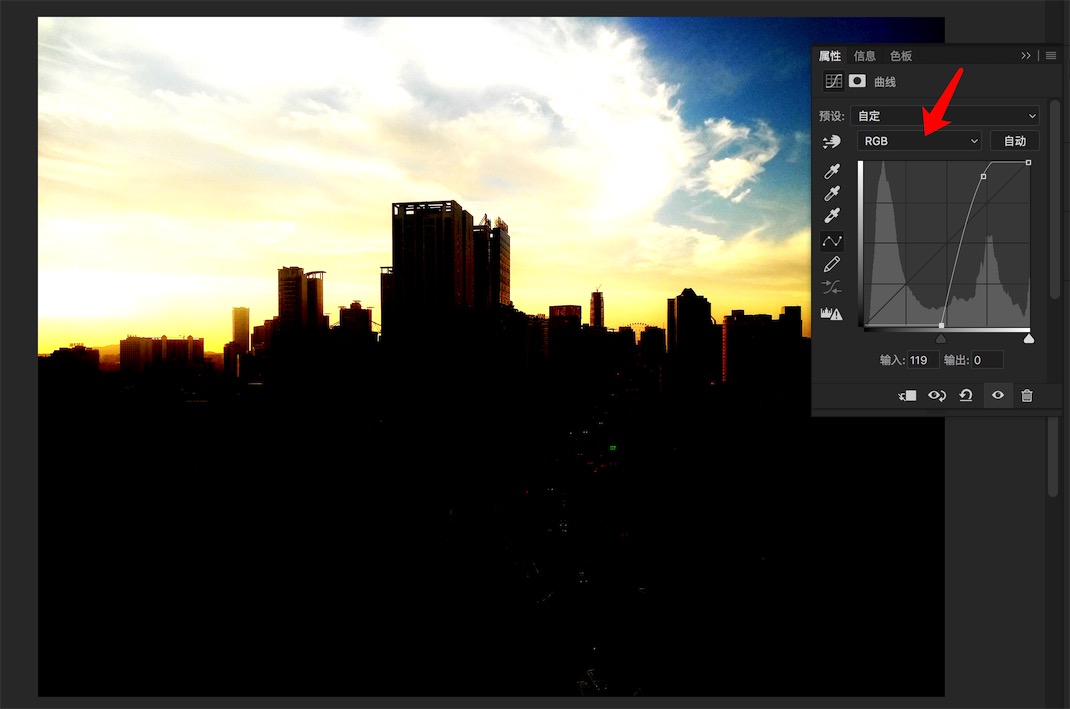Pick the gray point eyedropper
The width and height of the screenshot is (1070, 709).
pos(832,193)
